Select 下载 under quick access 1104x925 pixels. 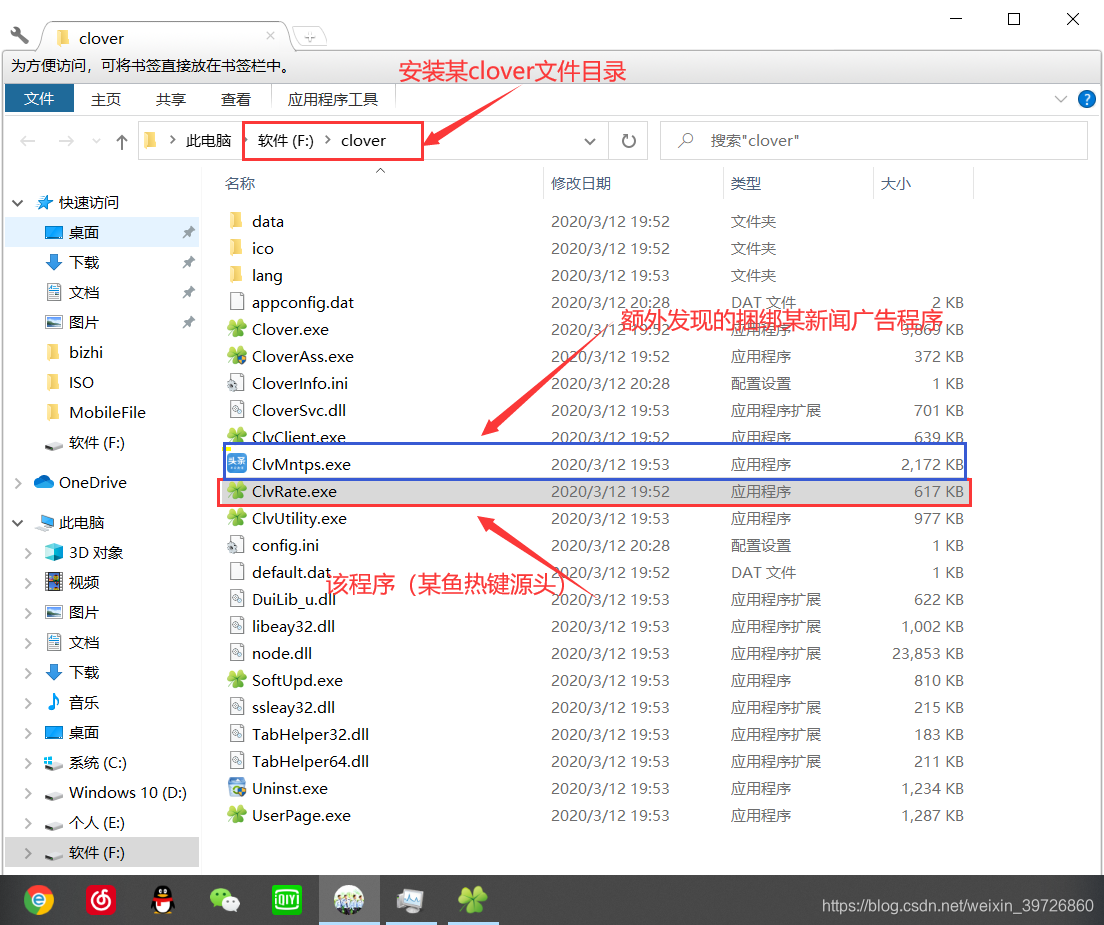(x=84, y=263)
